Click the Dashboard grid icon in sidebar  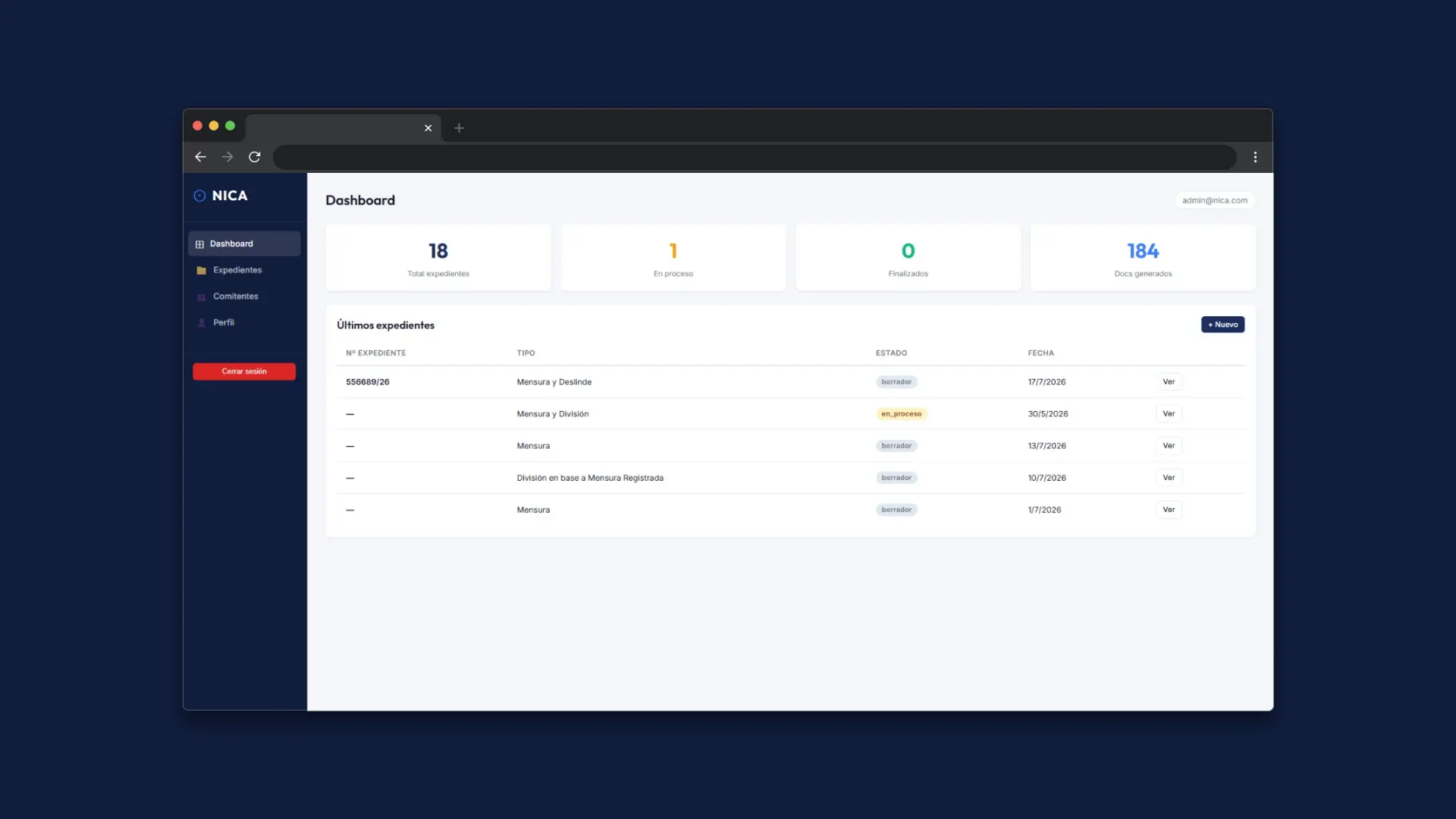click(199, 244)
